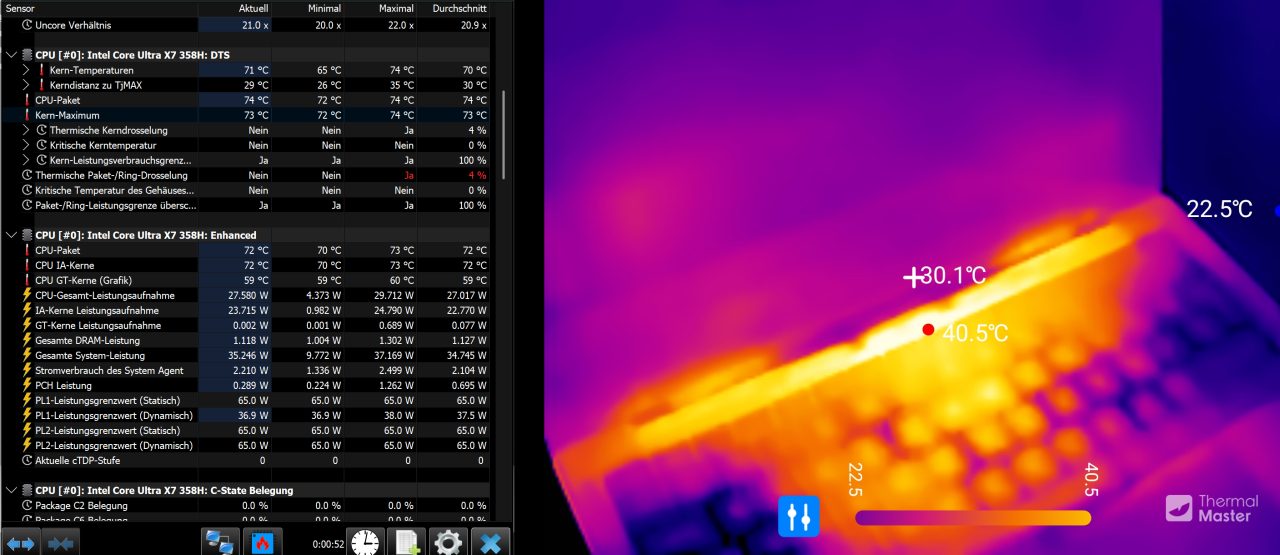Select PL1-Leistungsgrenzwert (Dynamisch) row label

(x=114, y=415)
